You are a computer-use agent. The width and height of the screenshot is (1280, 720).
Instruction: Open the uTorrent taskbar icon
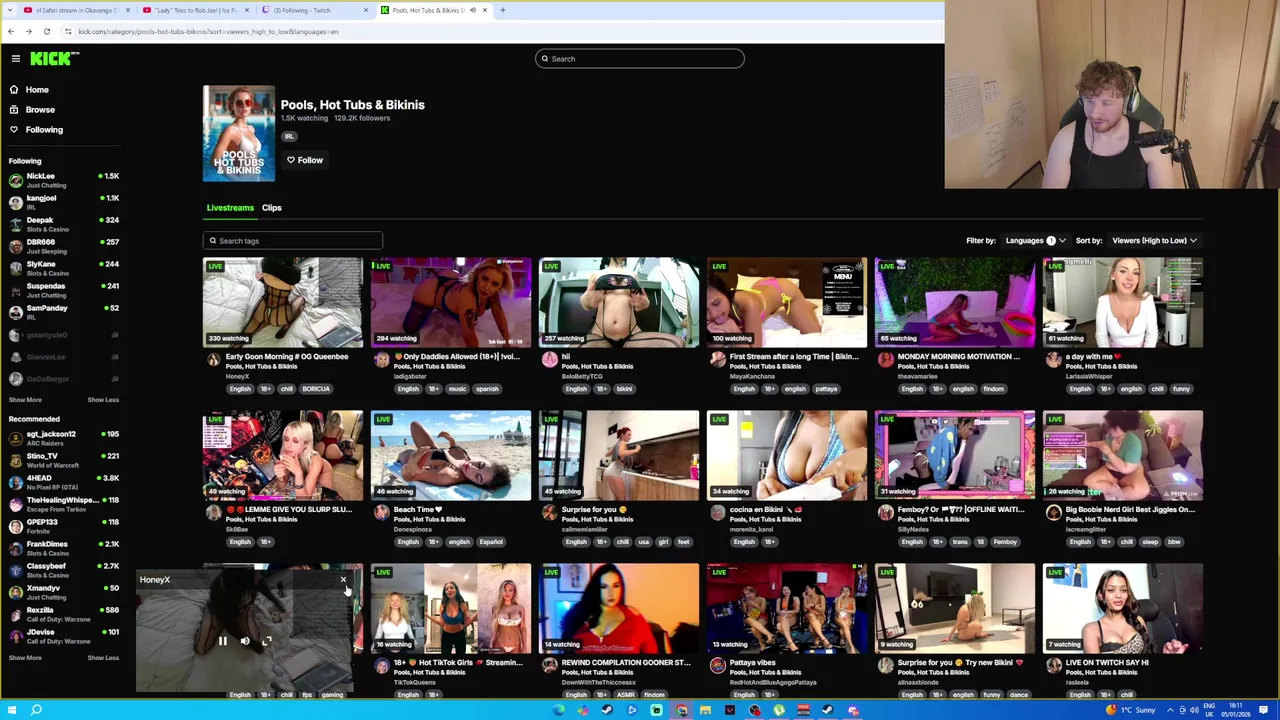779,711
